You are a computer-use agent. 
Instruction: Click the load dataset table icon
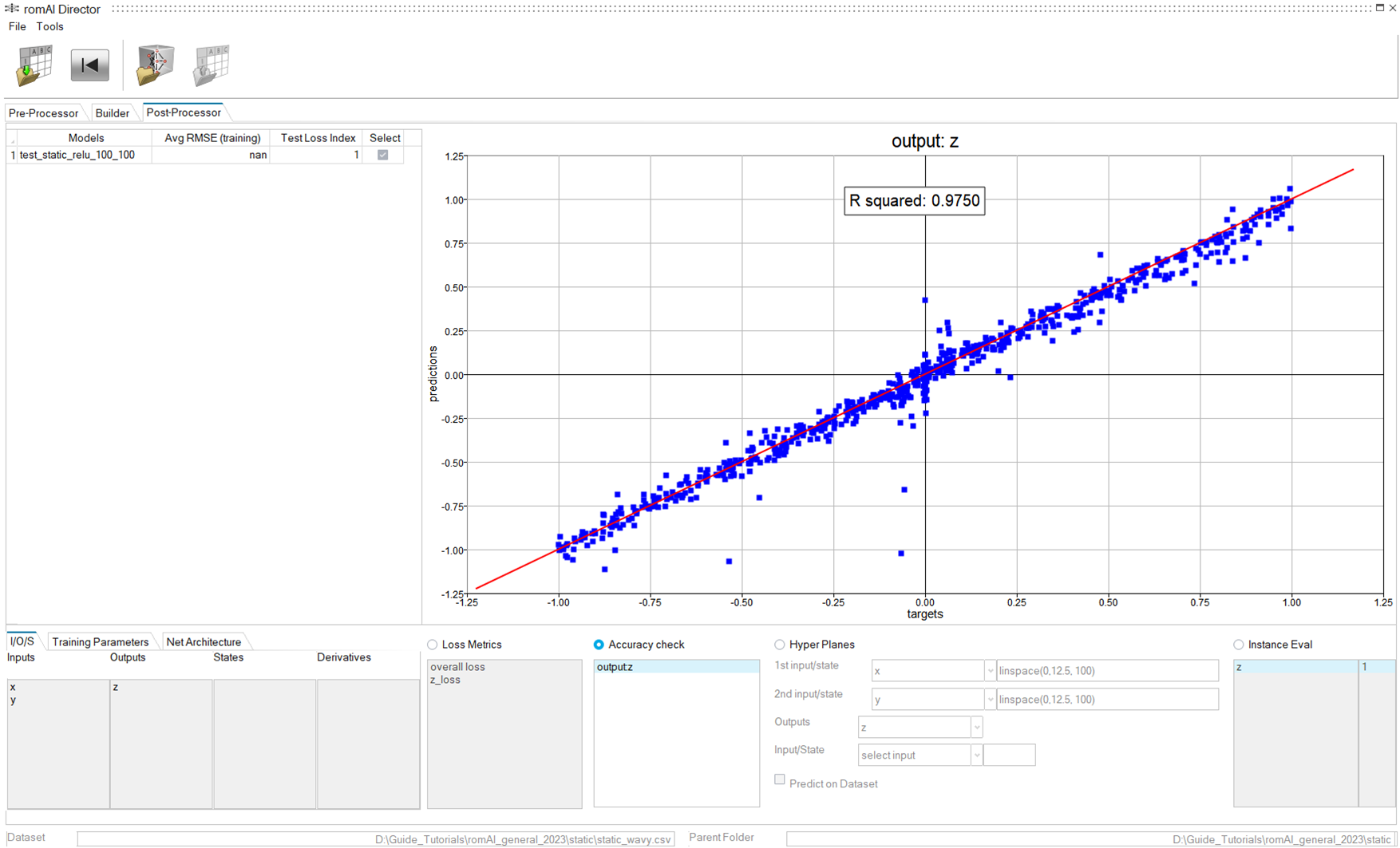[x=34, y=65]
